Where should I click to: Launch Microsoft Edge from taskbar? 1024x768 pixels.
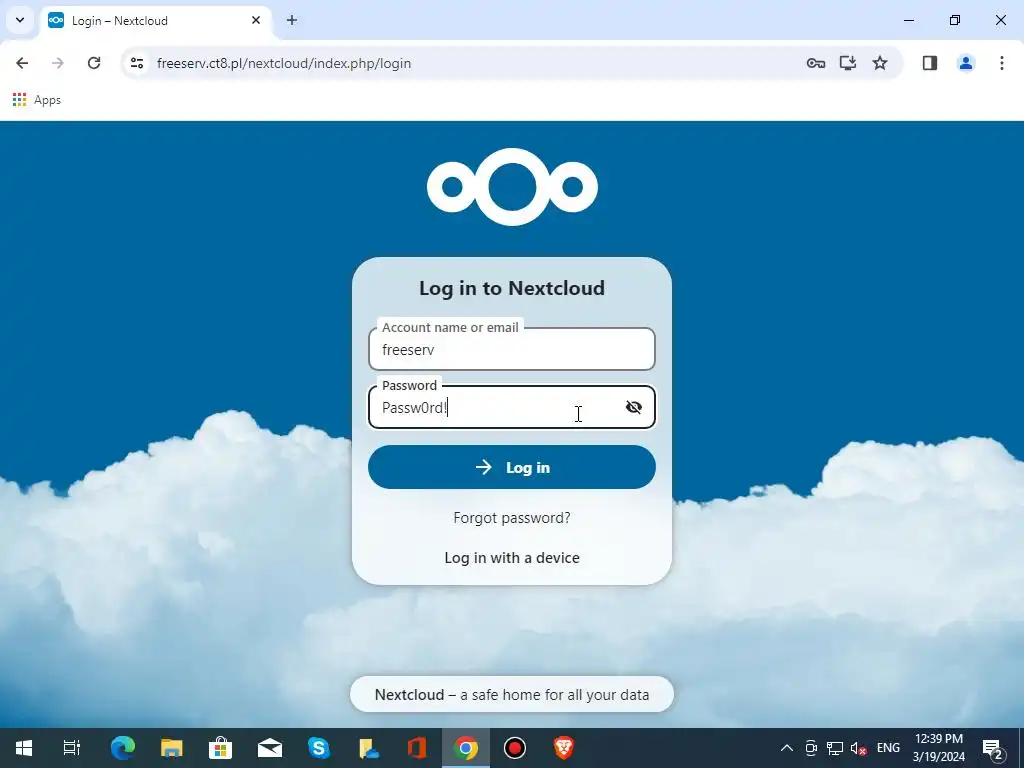[x=122, y=748]
